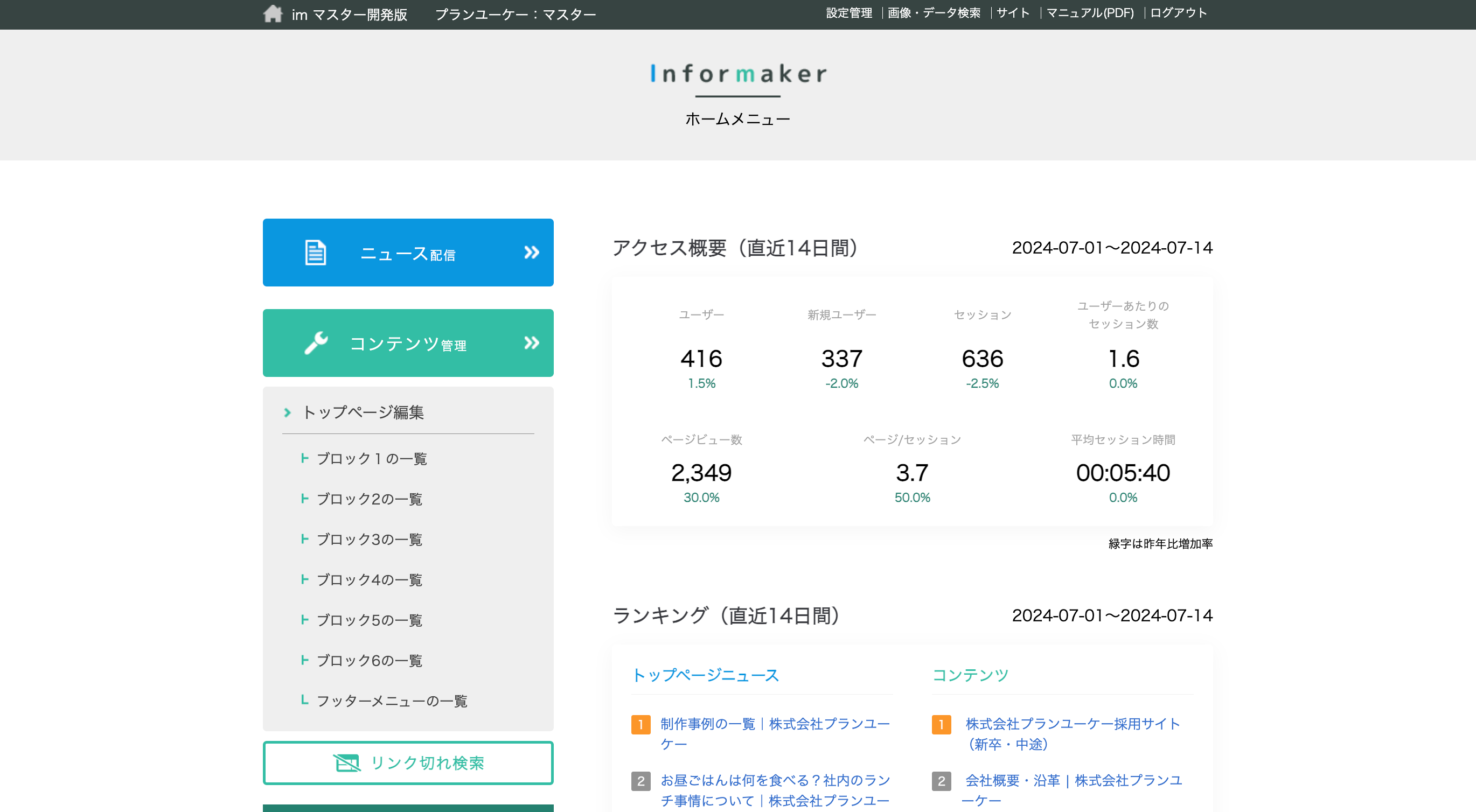Image resolution: width=1476 pixels, height=812 pixels.
Task: Open 設定管理 in the top menu
Action: coord(848,13)
